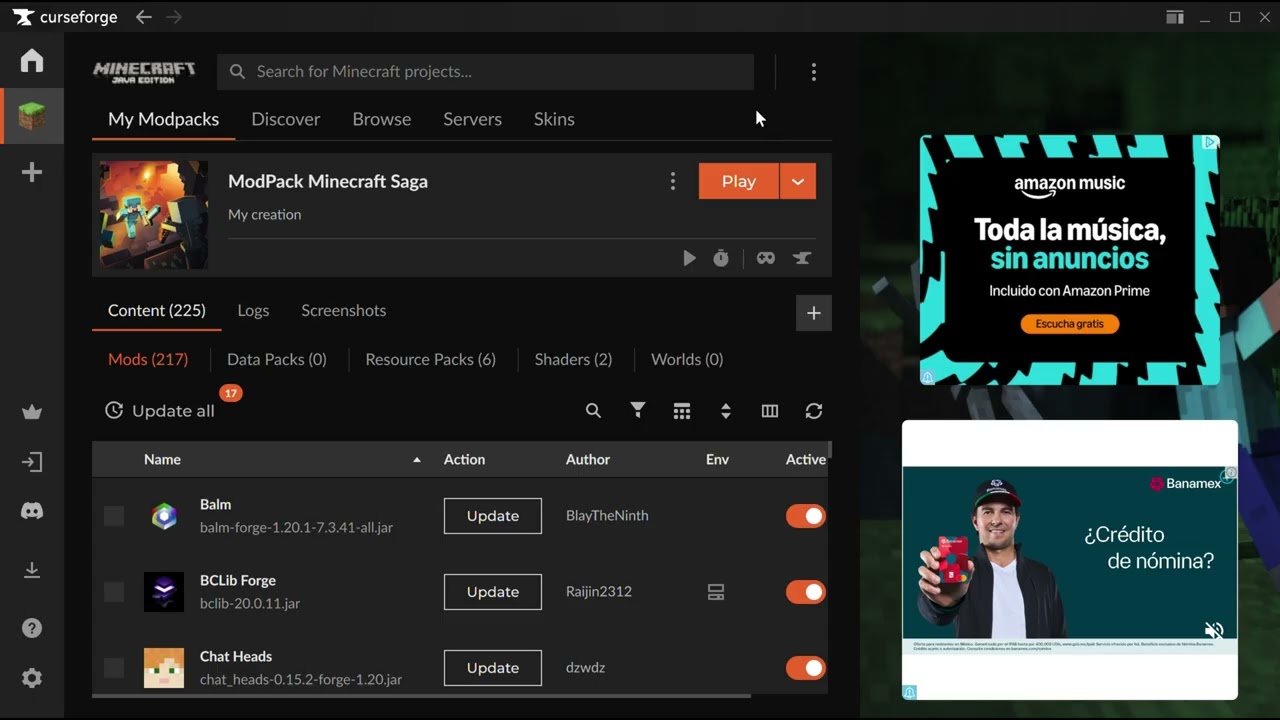The width and height of the screenshot is (1280, 720).
Task: Click the stopwatch icon on the modpack card
Action: (721, 258)
